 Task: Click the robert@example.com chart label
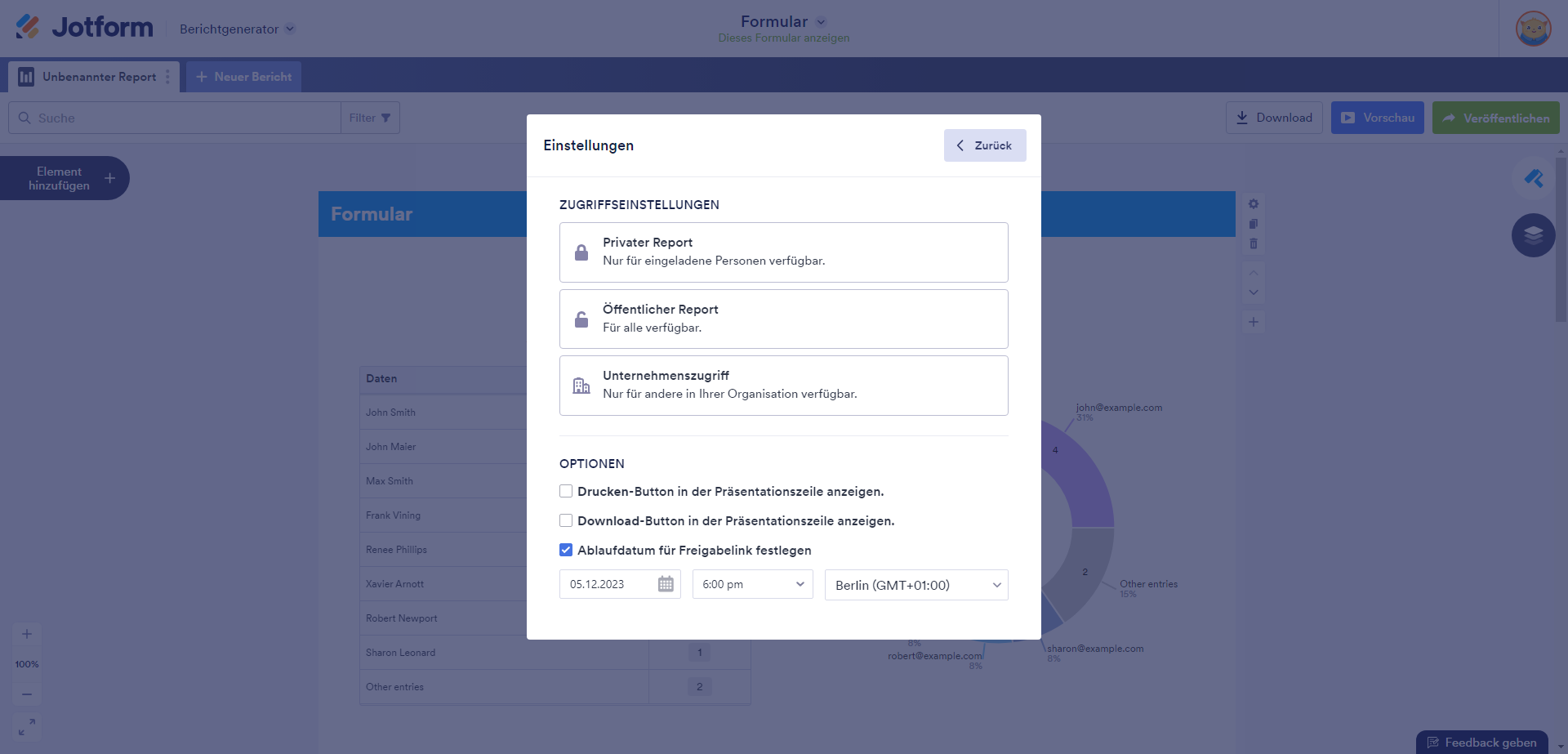[x=935, y=656]
